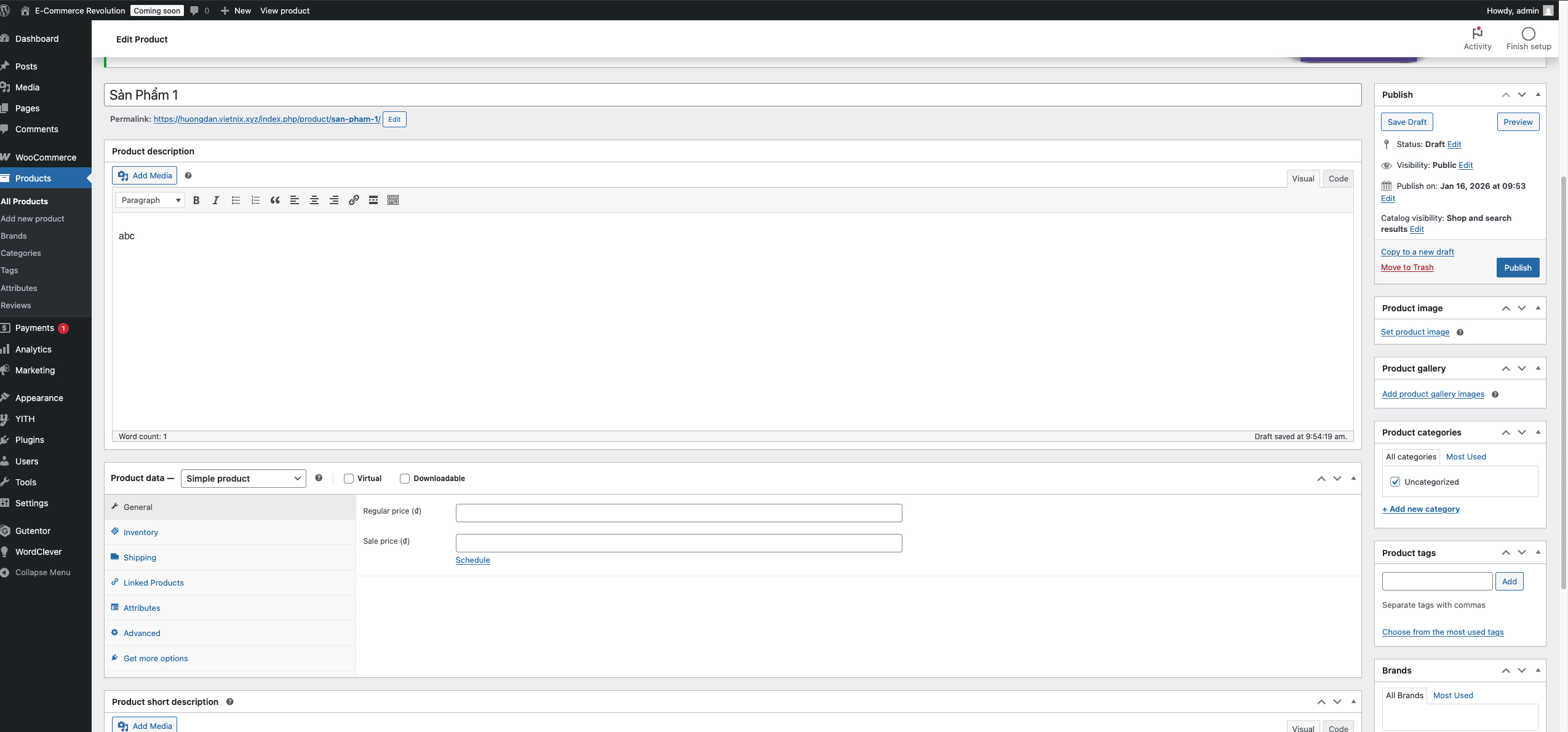This screenshot has width=1568, height=732.
Task: Click the italic formatting icon
Action: tap(215, 200)
